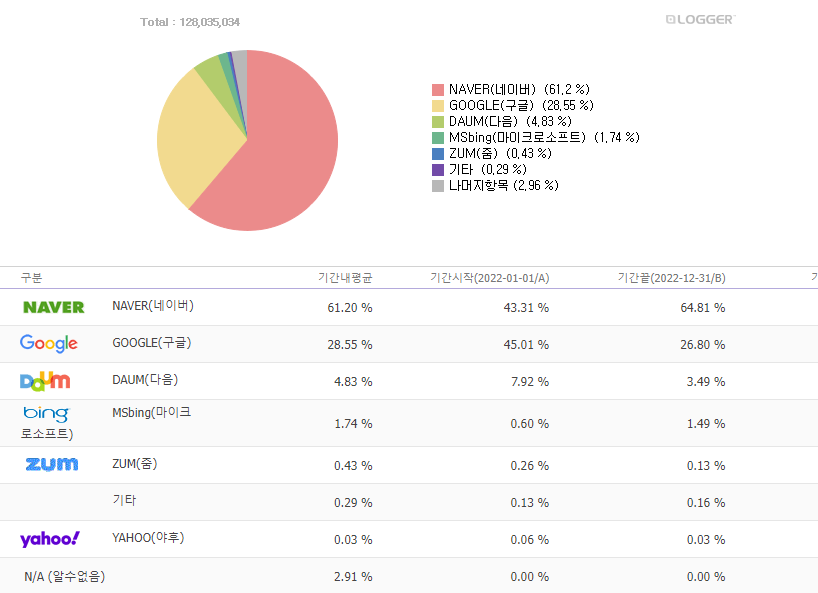The width and height of the screenshot is (818, 593).
Task: Click the 기간내평균 column header
Action: [345, 277]
